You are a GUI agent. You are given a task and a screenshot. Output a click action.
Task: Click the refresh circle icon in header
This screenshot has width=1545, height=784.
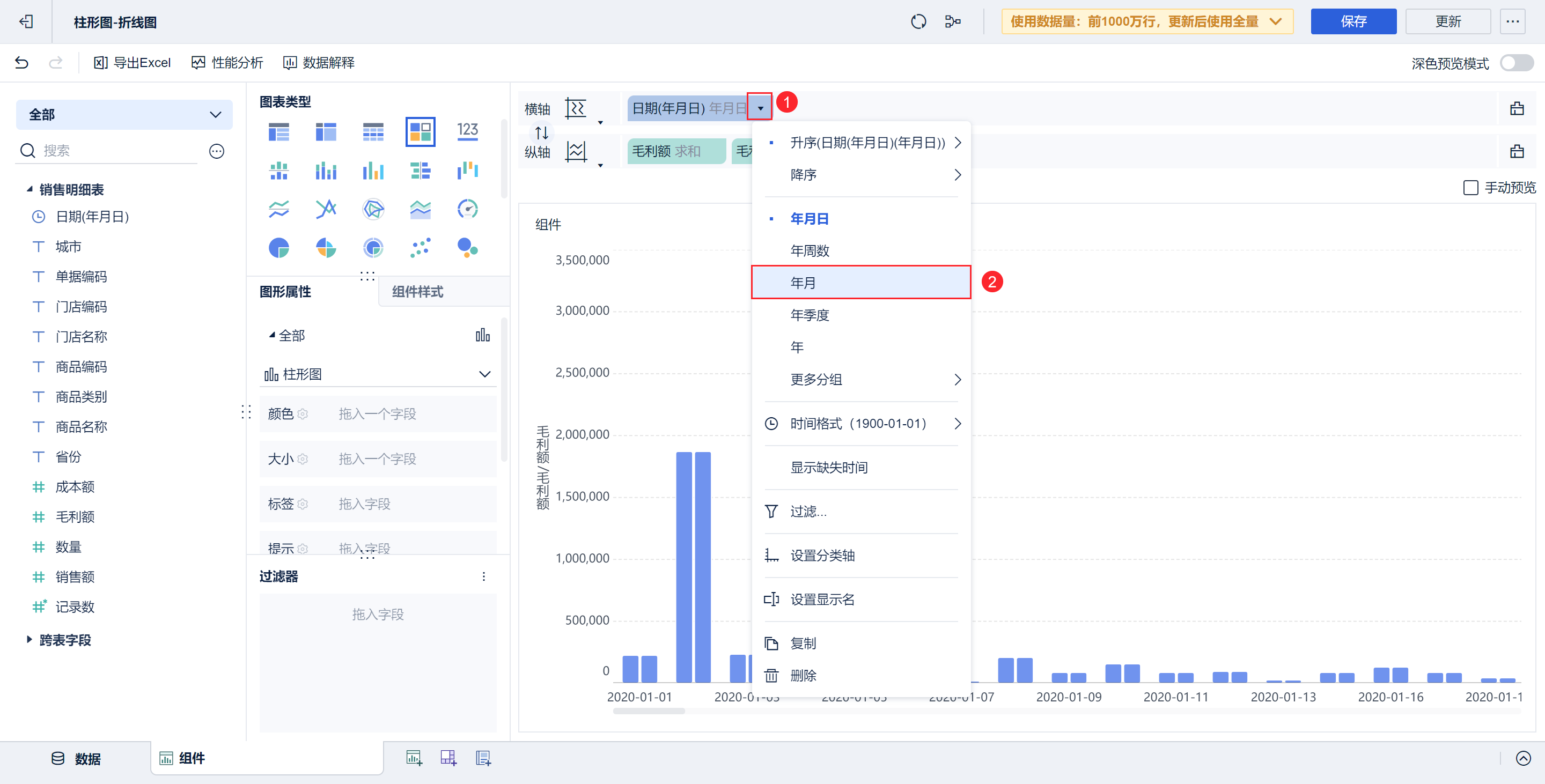pos(918,22)
